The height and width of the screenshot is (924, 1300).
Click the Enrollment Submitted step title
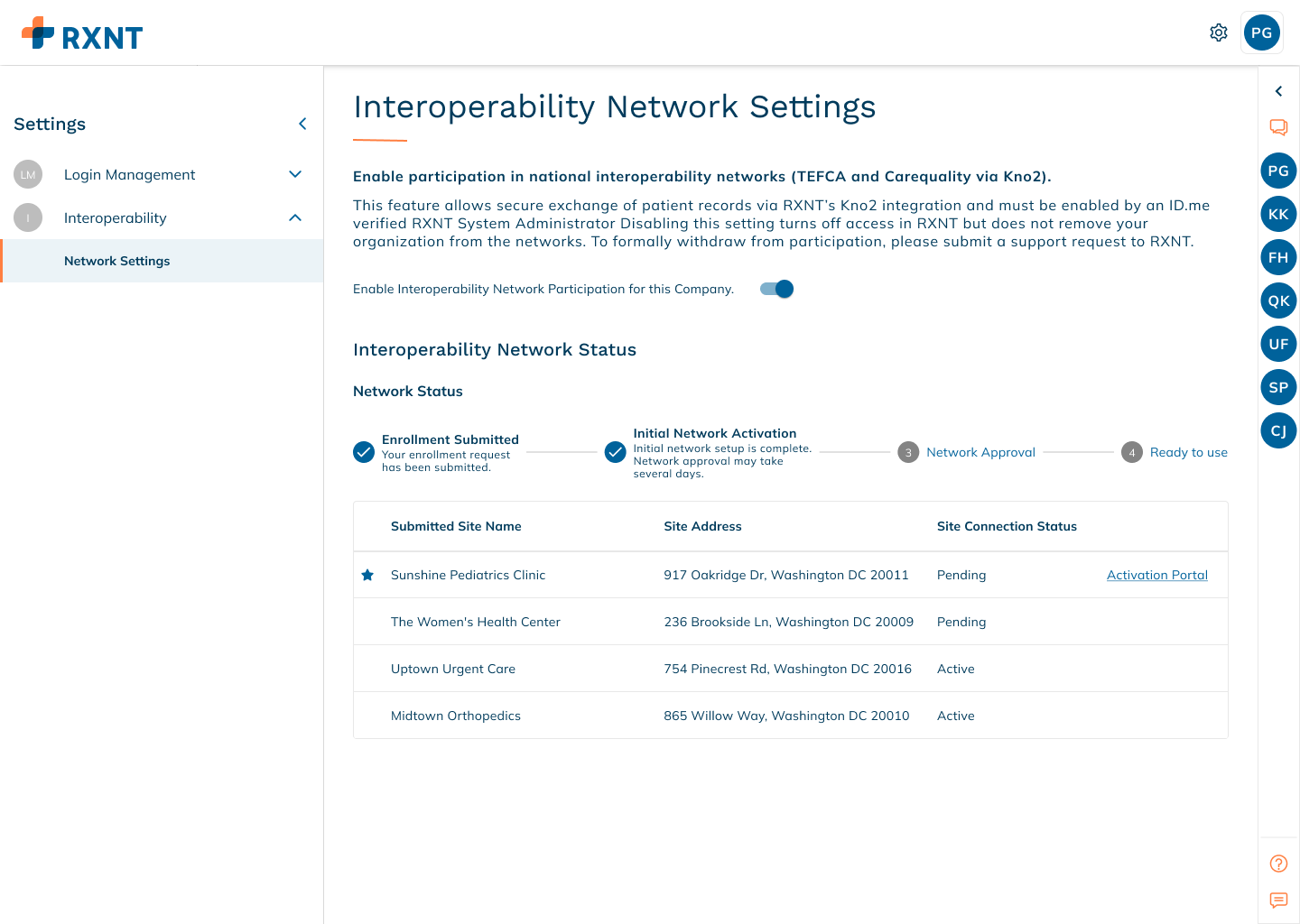(450, 439)
